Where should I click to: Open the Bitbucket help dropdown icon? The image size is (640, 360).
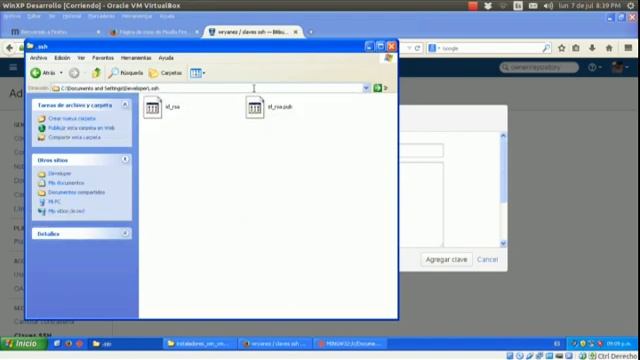tap(594, 67)
